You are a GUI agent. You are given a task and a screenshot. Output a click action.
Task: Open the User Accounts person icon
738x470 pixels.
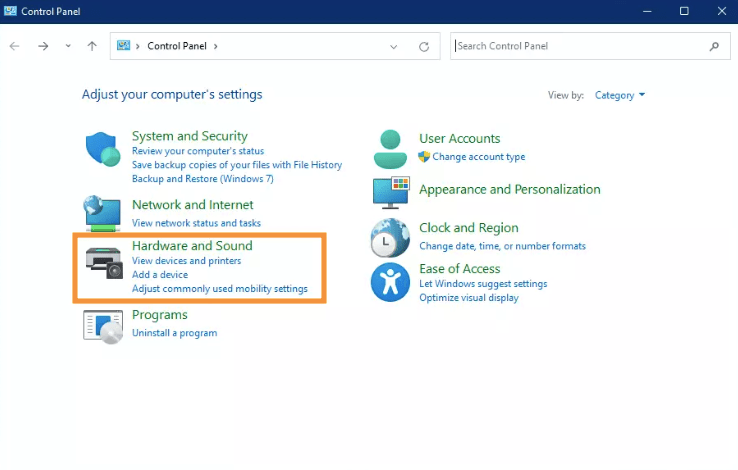tap(390, 150)
